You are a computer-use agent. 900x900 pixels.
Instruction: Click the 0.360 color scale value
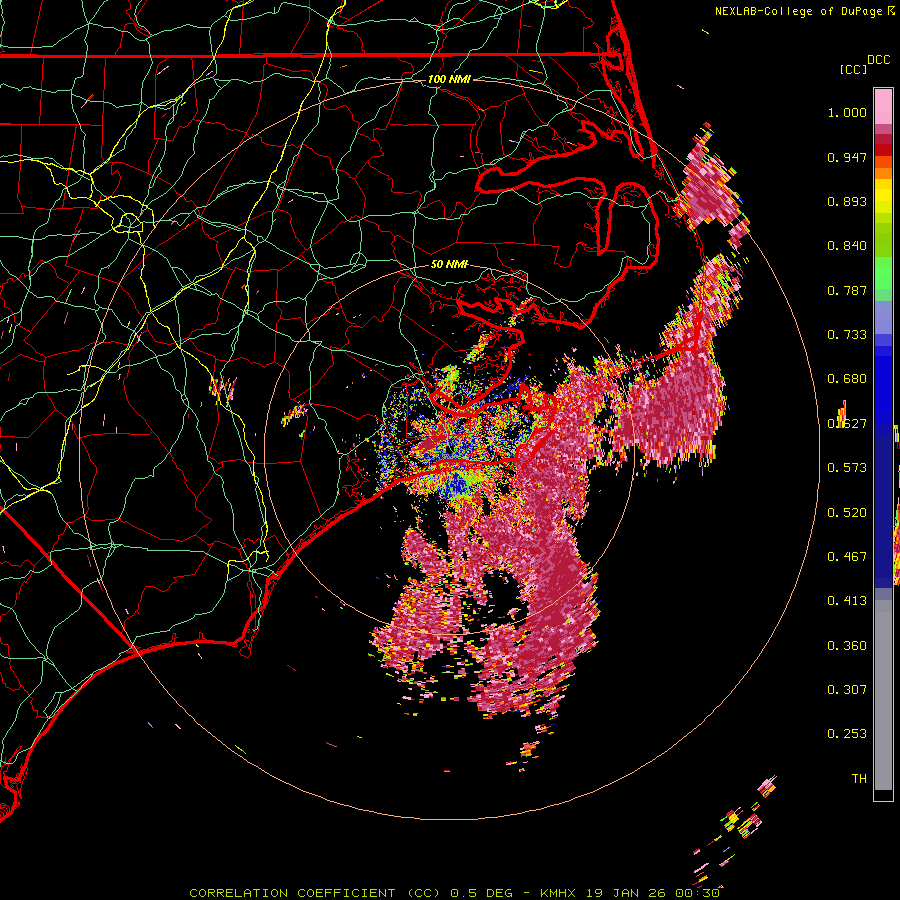point(847,646)
